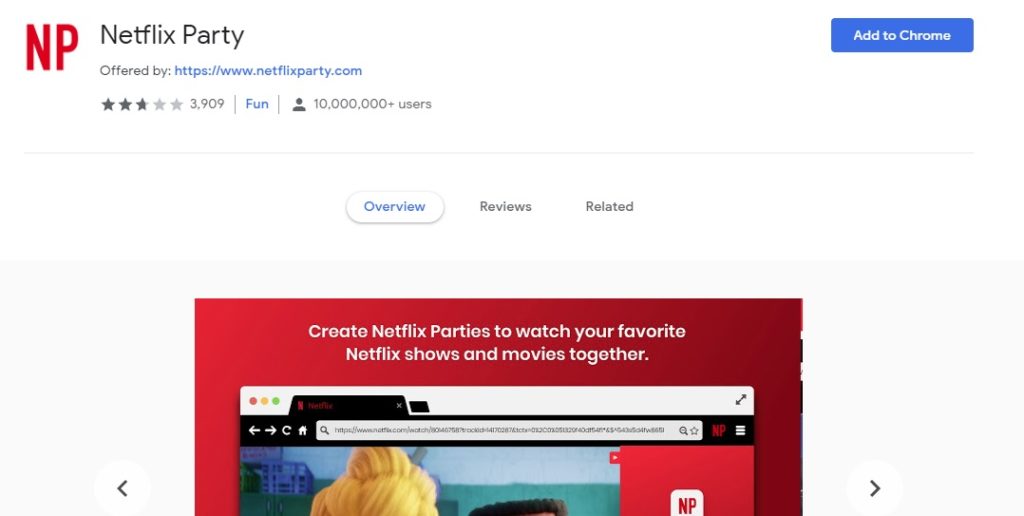Screen dimensions: 1024x516
Task: Open the Fun category link
Action: [257, 104]
